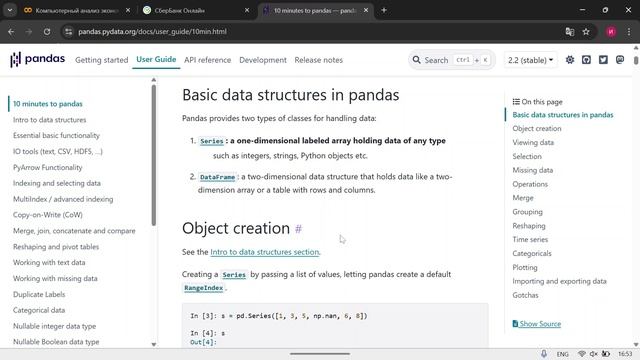Screen dimensions: 640x360
Task: Open sidebar MultiIndex / advanced indexing
Action: click(x=63, y=199)
